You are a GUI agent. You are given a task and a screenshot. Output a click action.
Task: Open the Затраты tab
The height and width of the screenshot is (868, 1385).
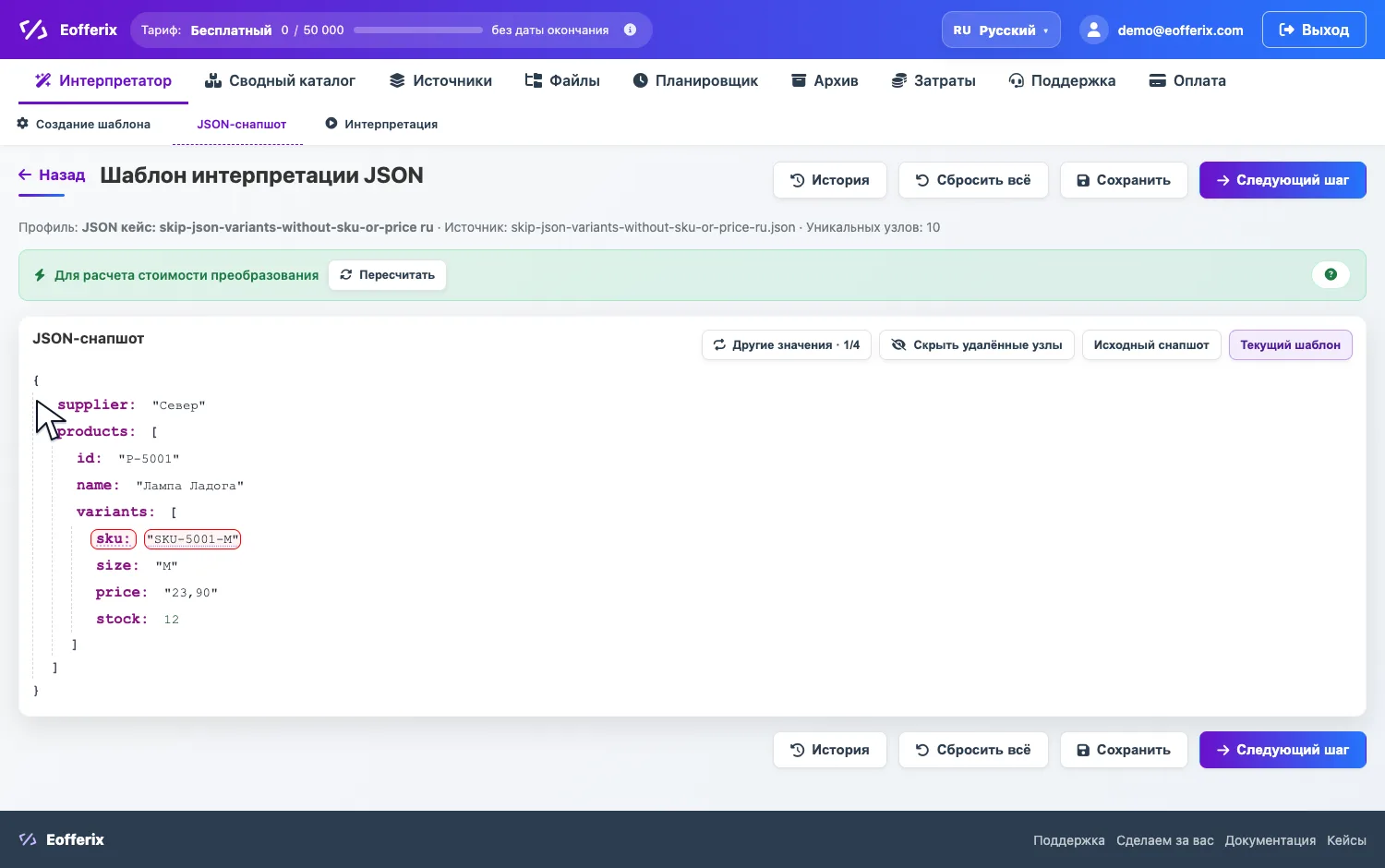933,80
